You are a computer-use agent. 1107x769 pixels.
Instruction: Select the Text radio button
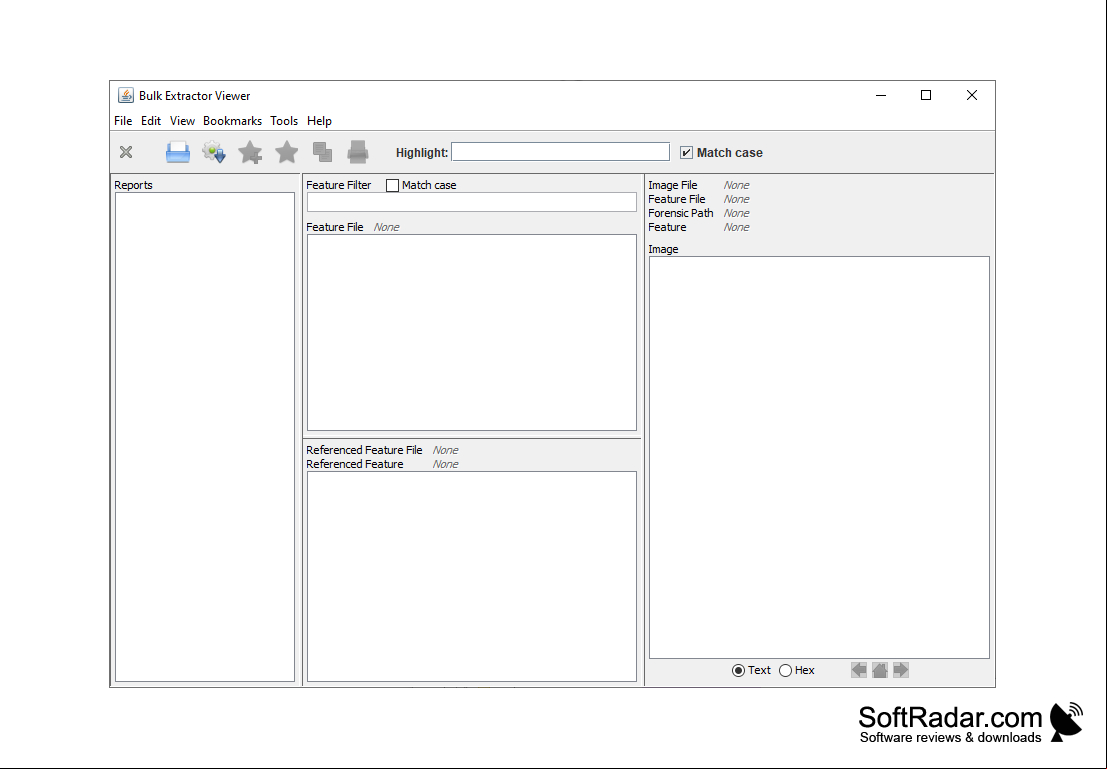738,670
